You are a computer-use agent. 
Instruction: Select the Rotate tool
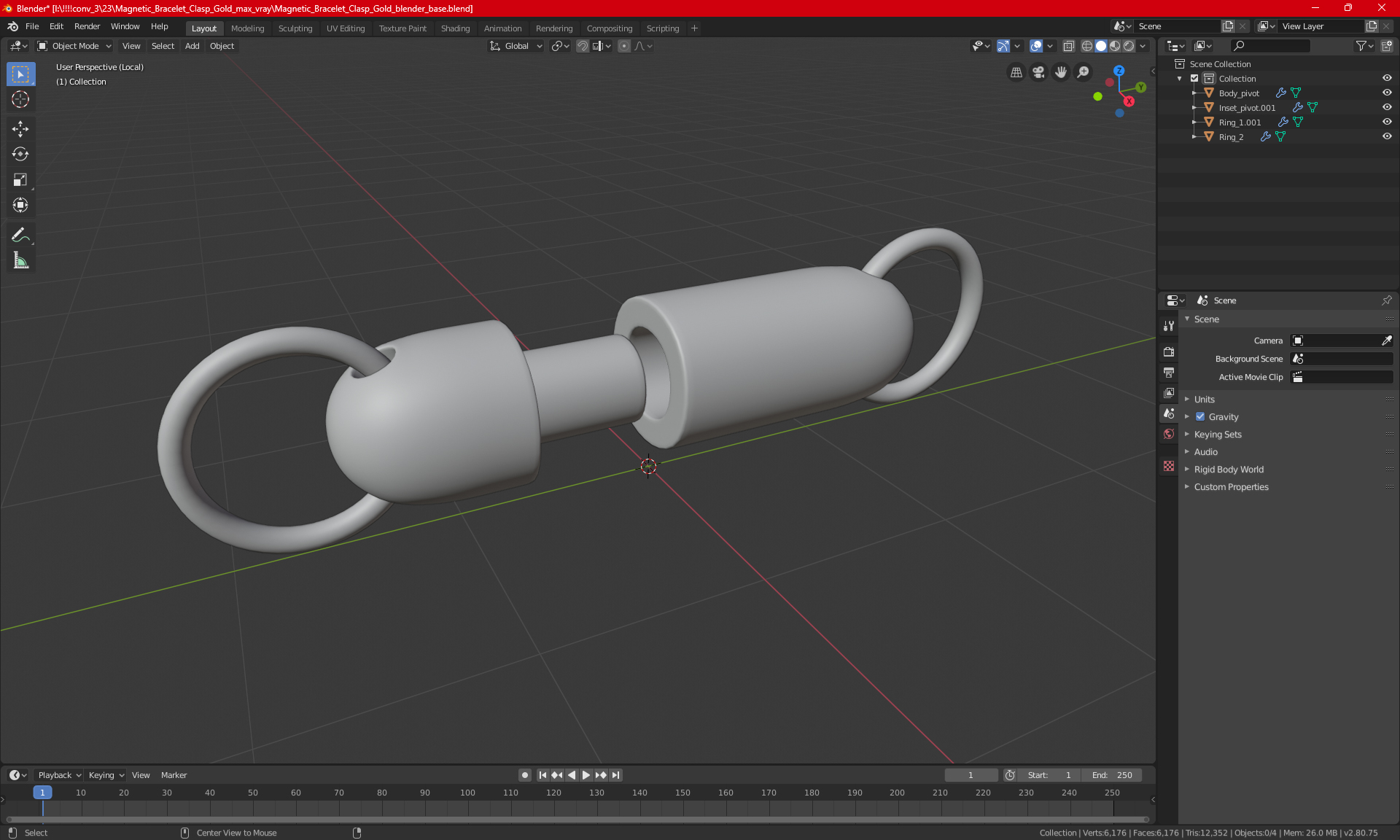(x=20, y=155)
